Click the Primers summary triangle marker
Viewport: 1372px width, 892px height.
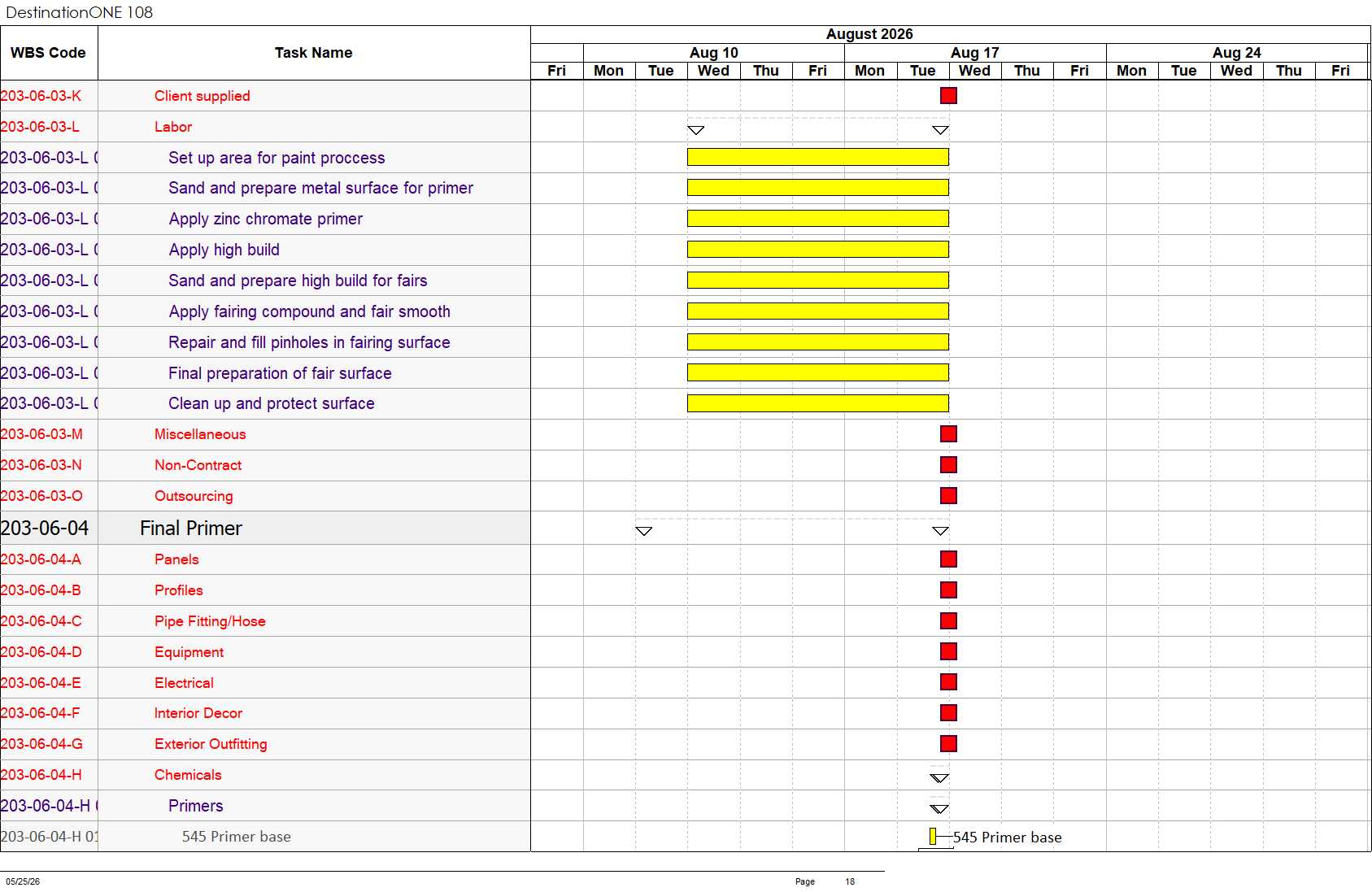pyautogui.click(x=939, y=809)
